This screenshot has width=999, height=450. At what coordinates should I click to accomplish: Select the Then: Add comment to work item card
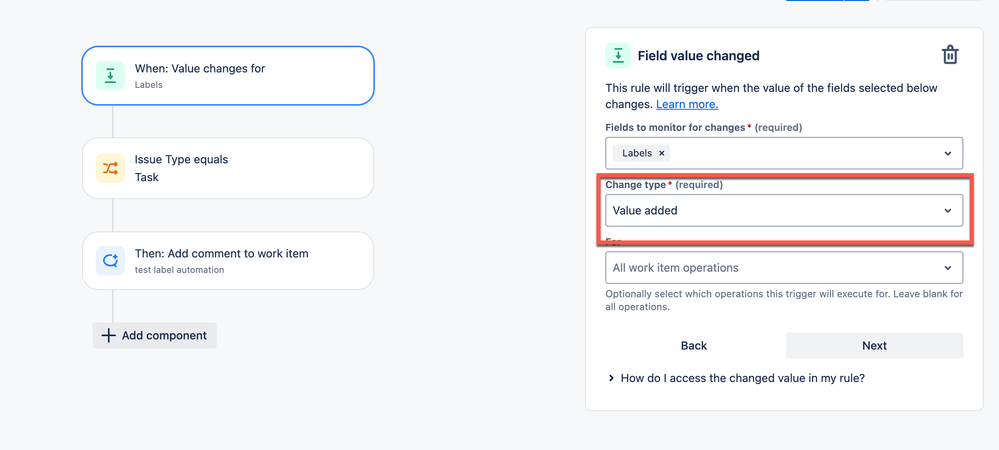pyautogui.click(x=227, y=261)
